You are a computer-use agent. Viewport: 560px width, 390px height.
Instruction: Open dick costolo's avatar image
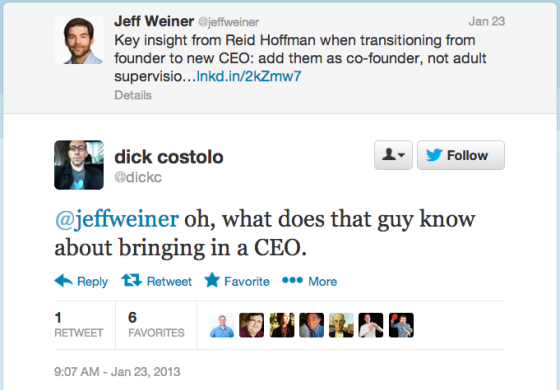click(x=79, y=165)
